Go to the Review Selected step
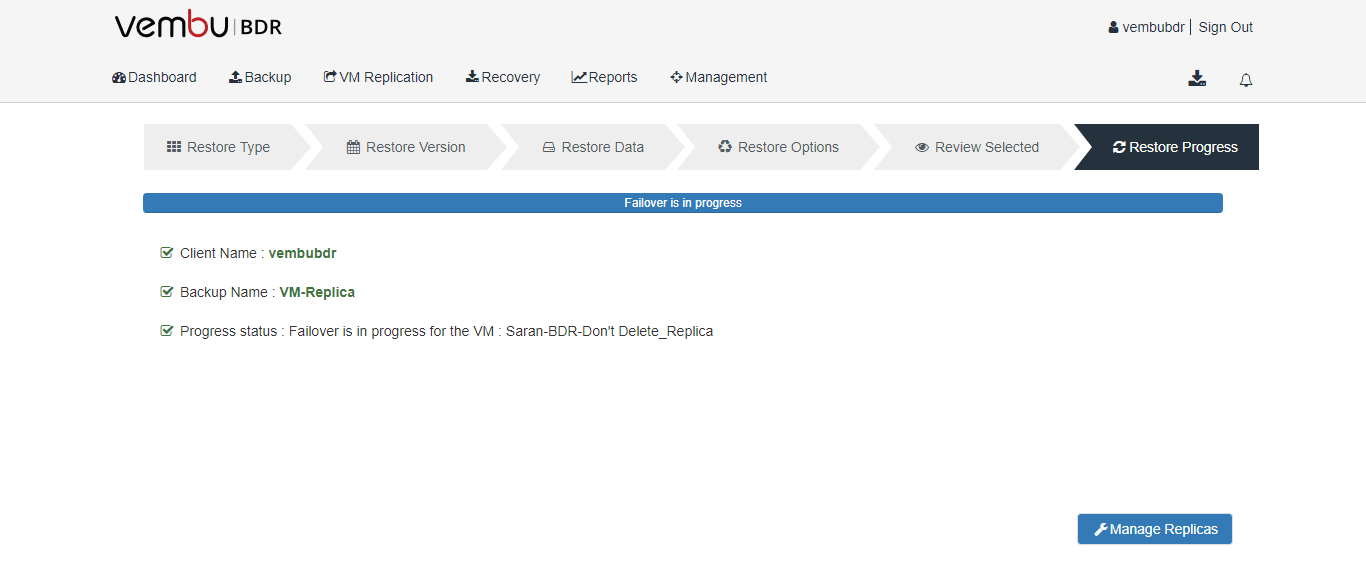 pyautogui.click(x=976, y=147)
